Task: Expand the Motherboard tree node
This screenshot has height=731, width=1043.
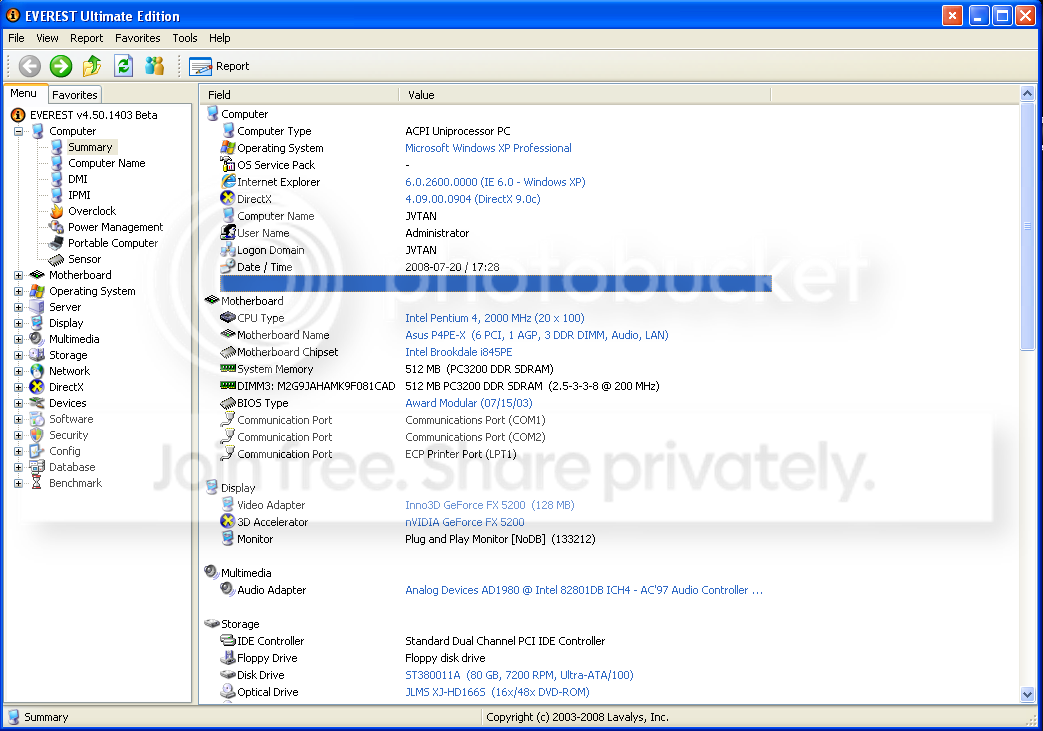Action: point(19,275)
